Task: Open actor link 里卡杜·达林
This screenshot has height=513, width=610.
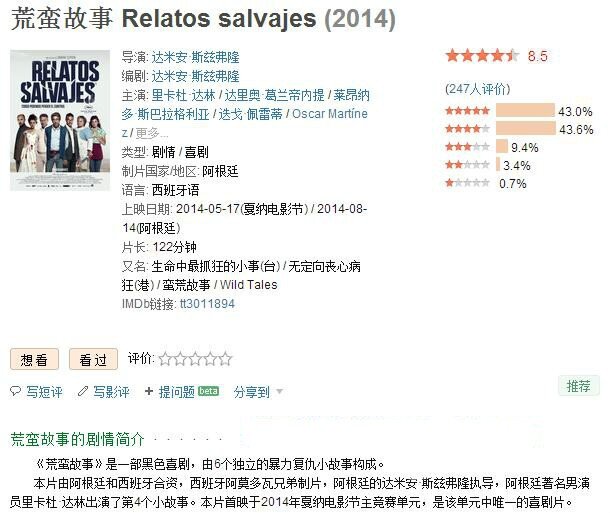Action: (x=183, y=95)
